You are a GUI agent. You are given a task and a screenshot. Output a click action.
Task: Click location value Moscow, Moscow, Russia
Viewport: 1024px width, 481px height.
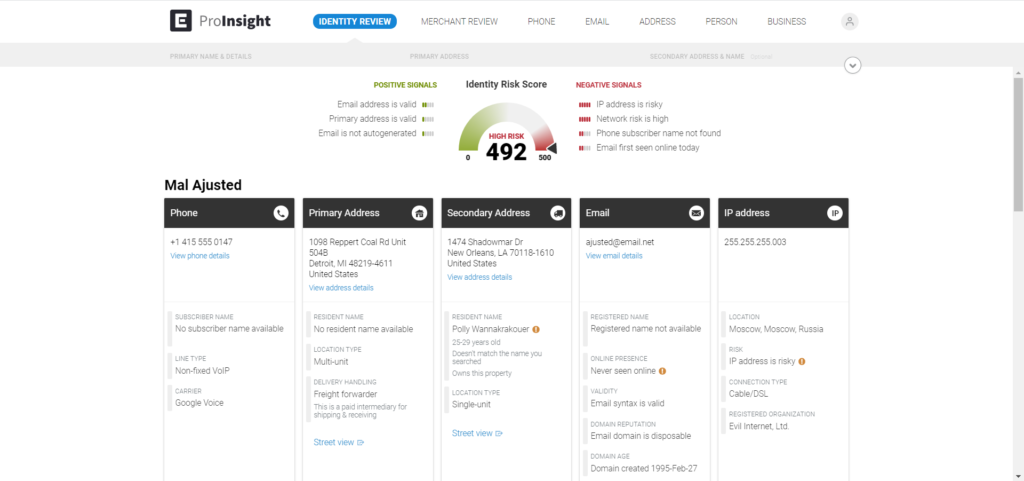click(776, 329)
